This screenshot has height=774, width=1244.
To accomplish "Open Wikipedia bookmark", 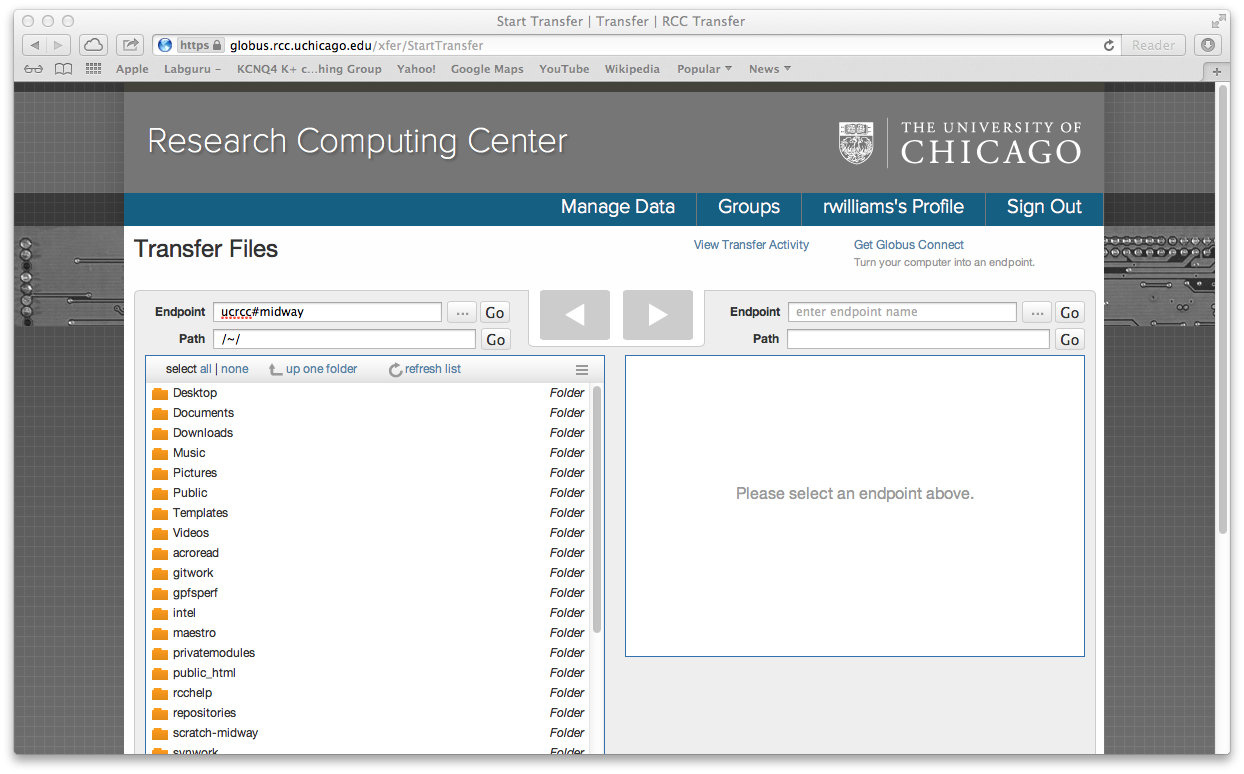I will [632, 69].
